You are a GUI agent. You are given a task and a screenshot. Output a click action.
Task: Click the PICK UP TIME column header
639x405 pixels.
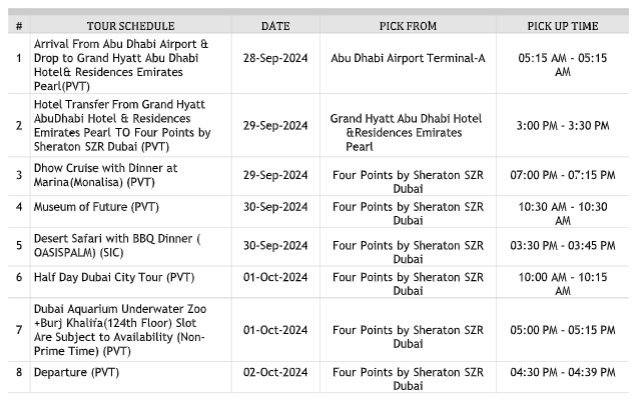pyautogui.click(x=563, y=26)
